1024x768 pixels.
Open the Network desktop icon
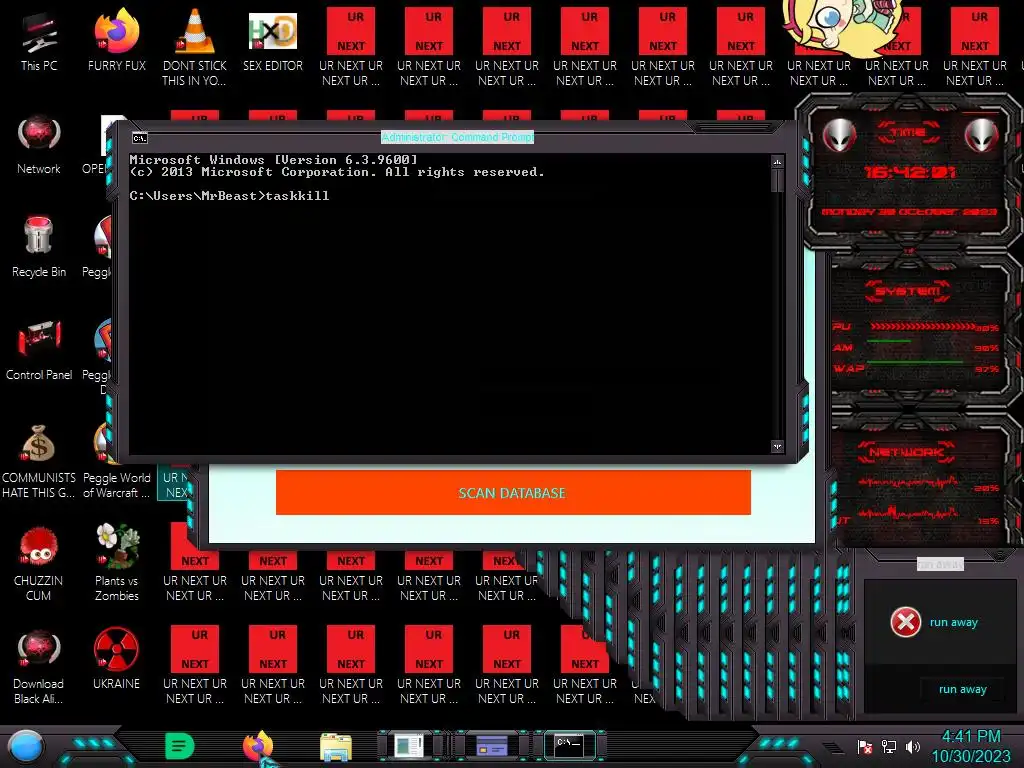point(39,144)
